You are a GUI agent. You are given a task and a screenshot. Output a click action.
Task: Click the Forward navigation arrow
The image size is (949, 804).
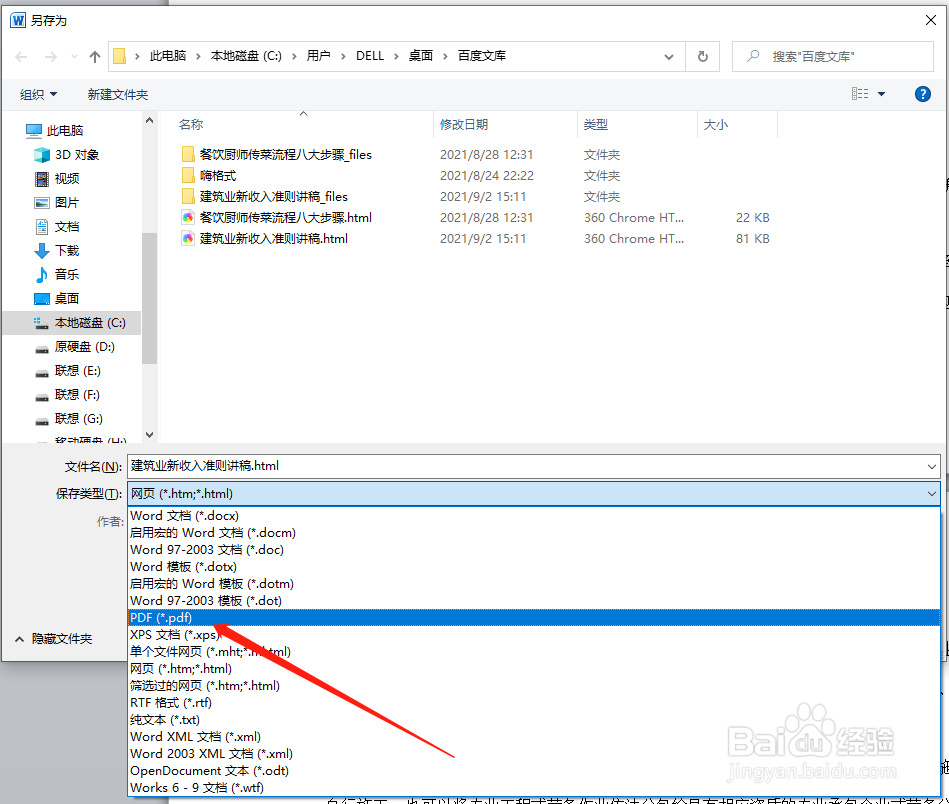click(51, 57)
